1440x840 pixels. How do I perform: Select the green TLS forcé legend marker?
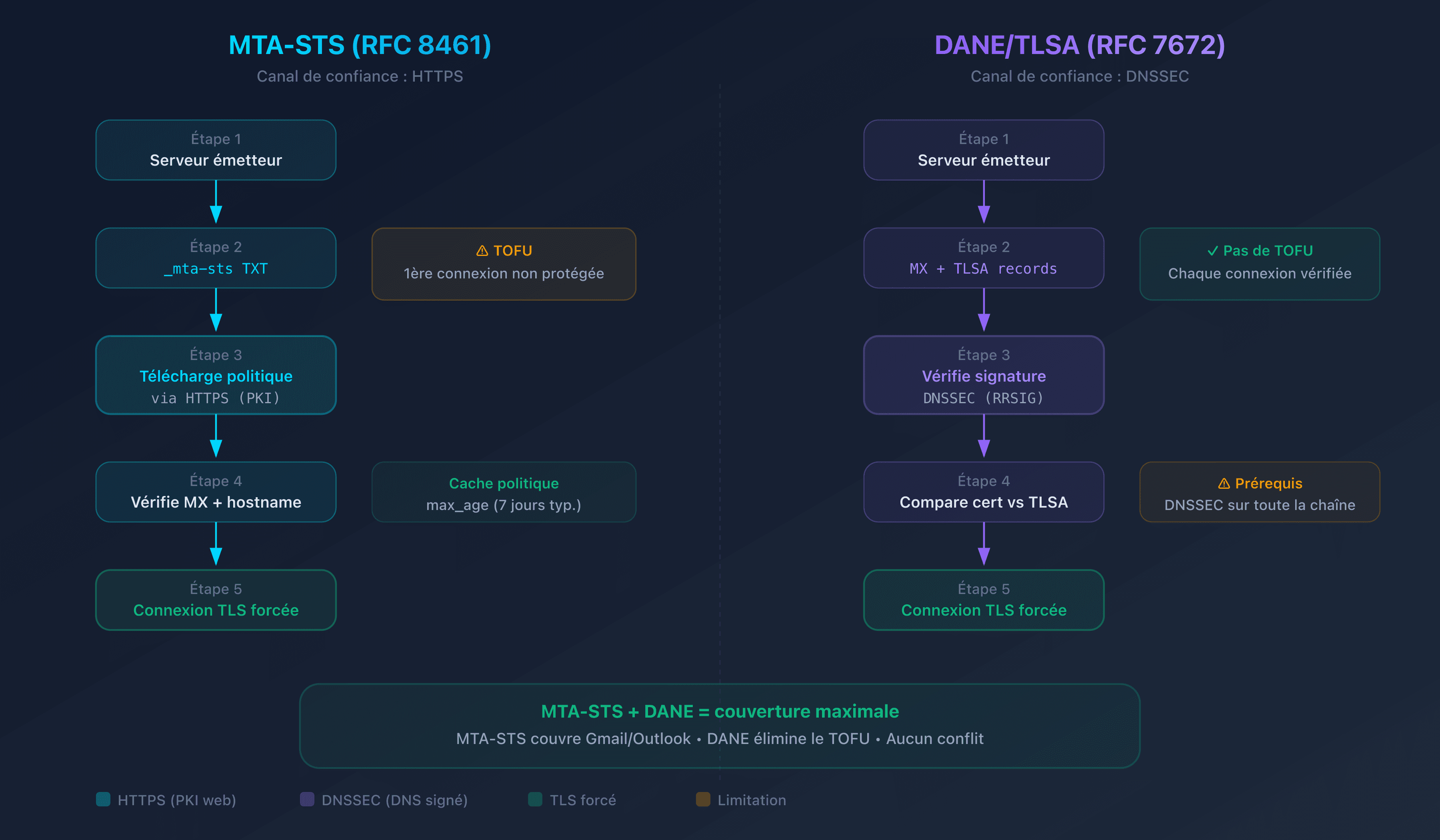(x=536, y=800)
